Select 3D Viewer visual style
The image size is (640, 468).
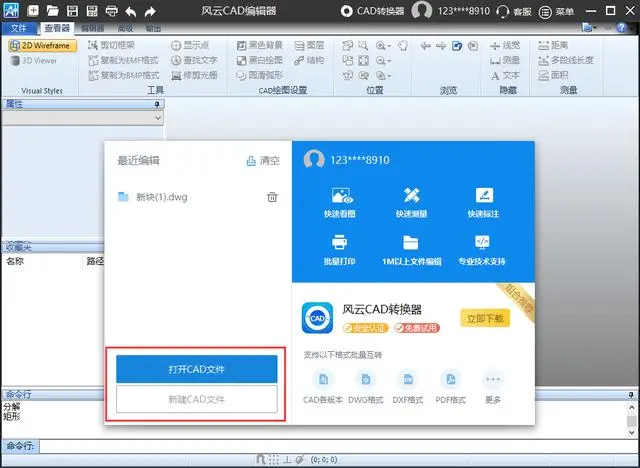tap(34, 60)
